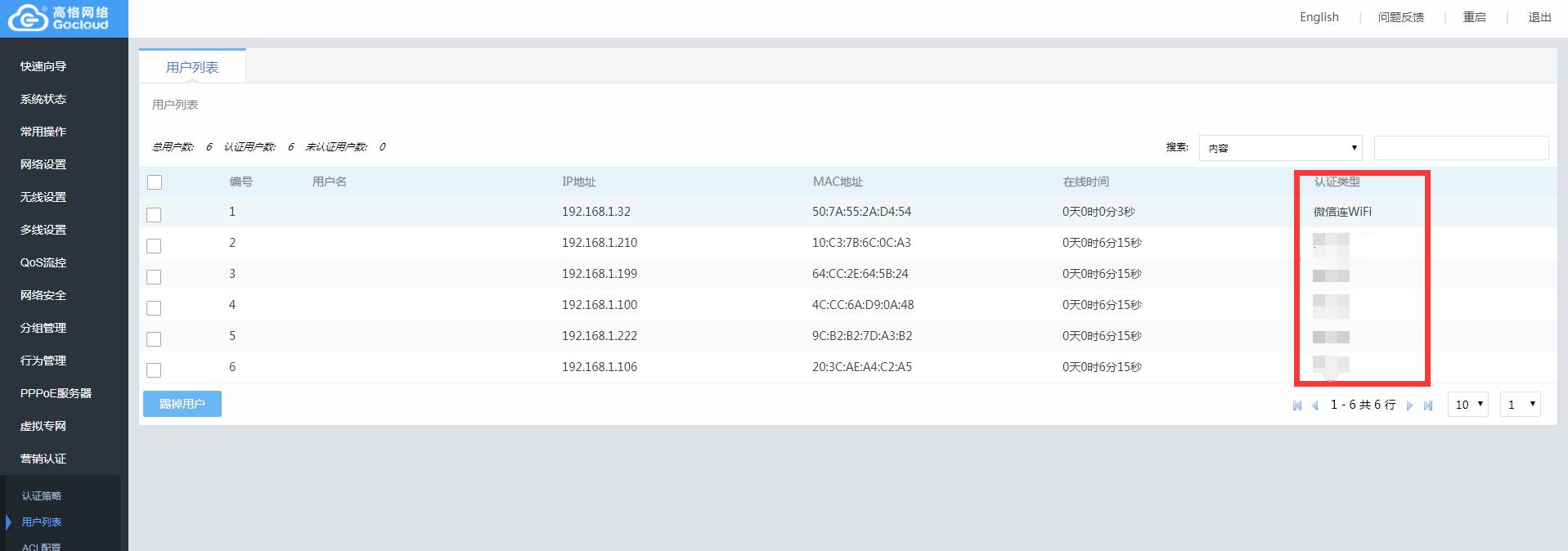
Task: Open 快速向导 in the sidebar
Action: 43,66
